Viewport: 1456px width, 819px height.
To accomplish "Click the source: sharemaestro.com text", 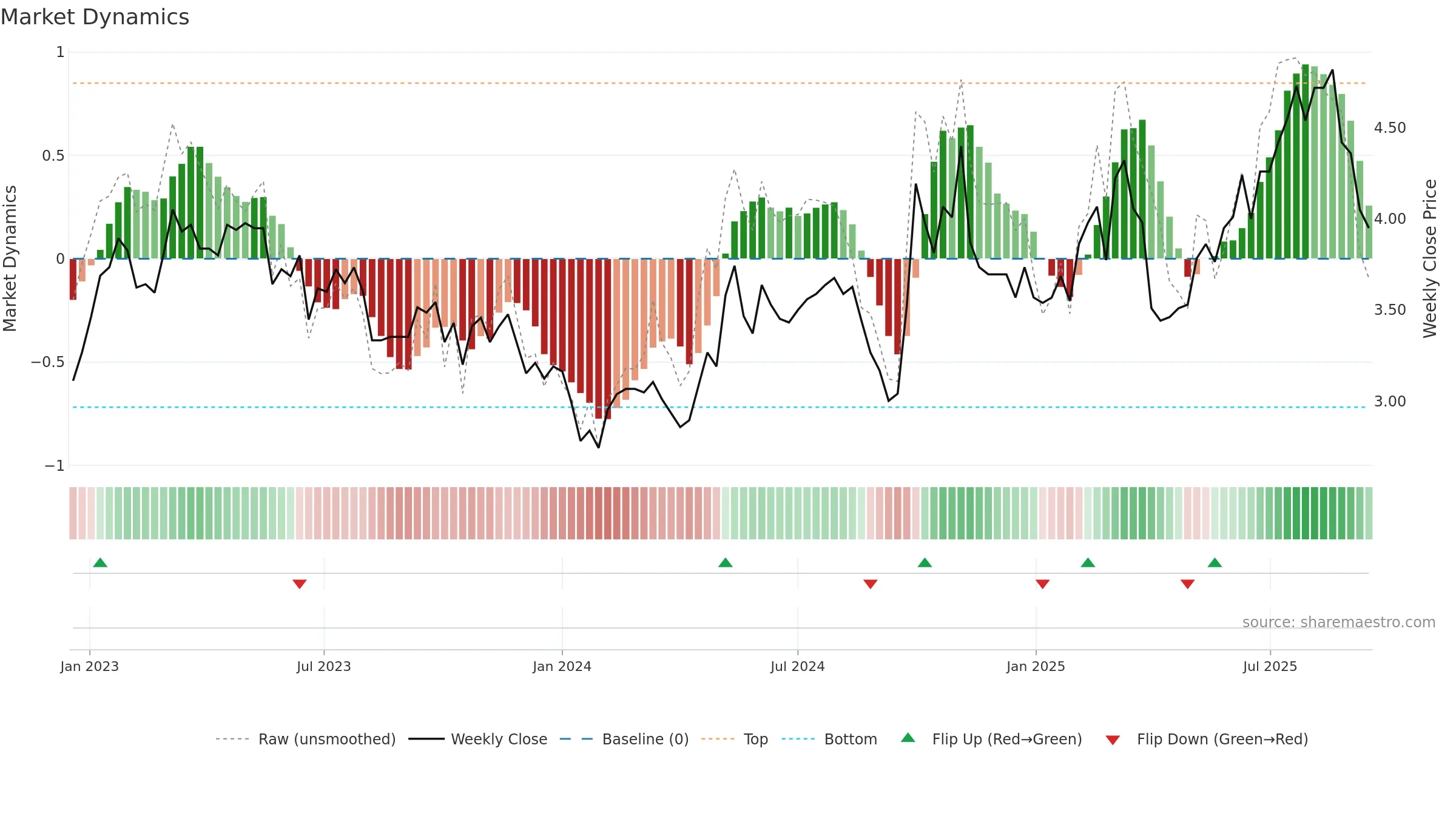I will [x=1339, y=622].
